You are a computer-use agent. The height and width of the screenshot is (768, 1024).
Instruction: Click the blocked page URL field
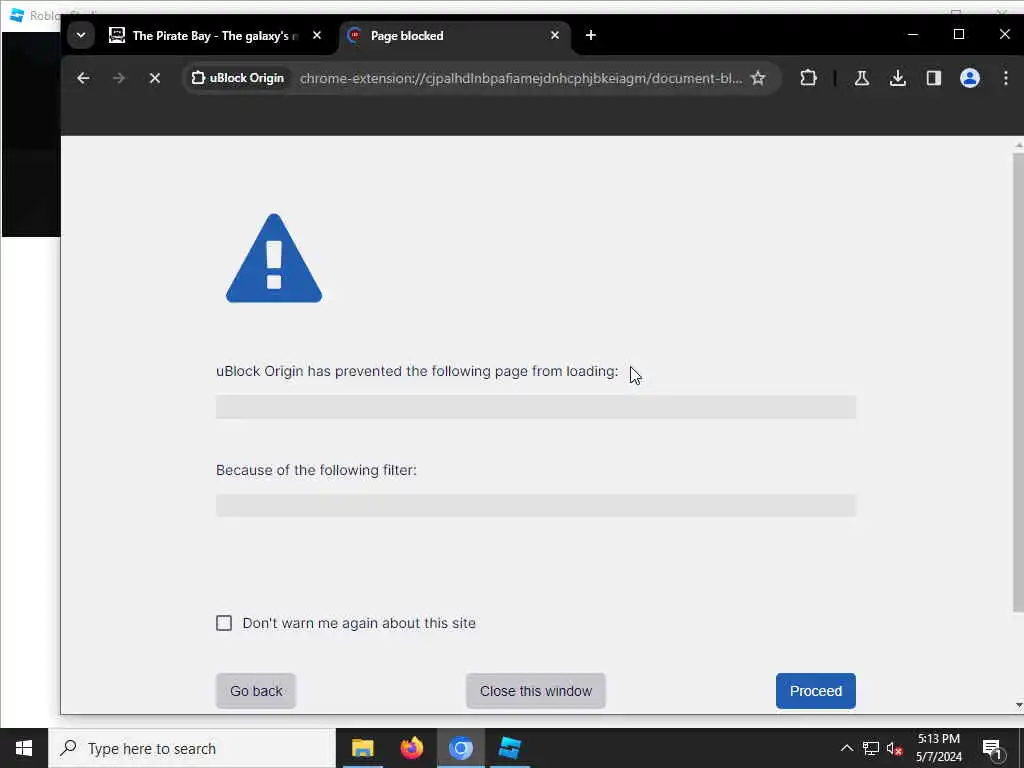click(536, 407)
